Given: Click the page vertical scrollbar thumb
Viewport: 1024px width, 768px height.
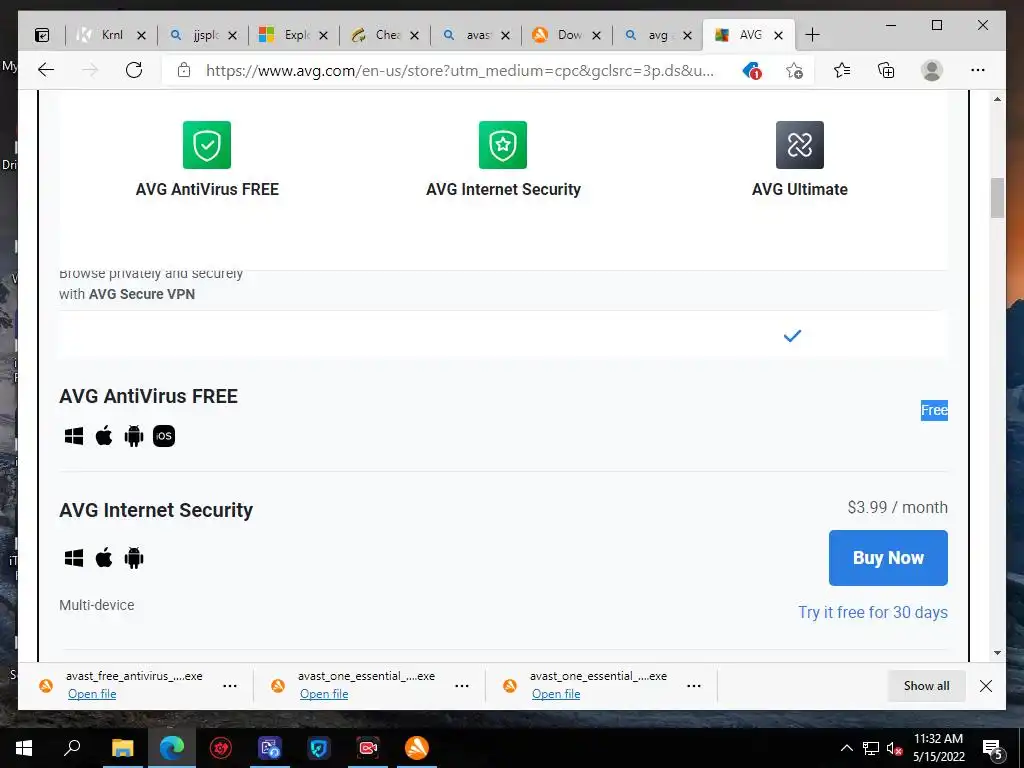Looking at the screenshot, I should point(997,198).
